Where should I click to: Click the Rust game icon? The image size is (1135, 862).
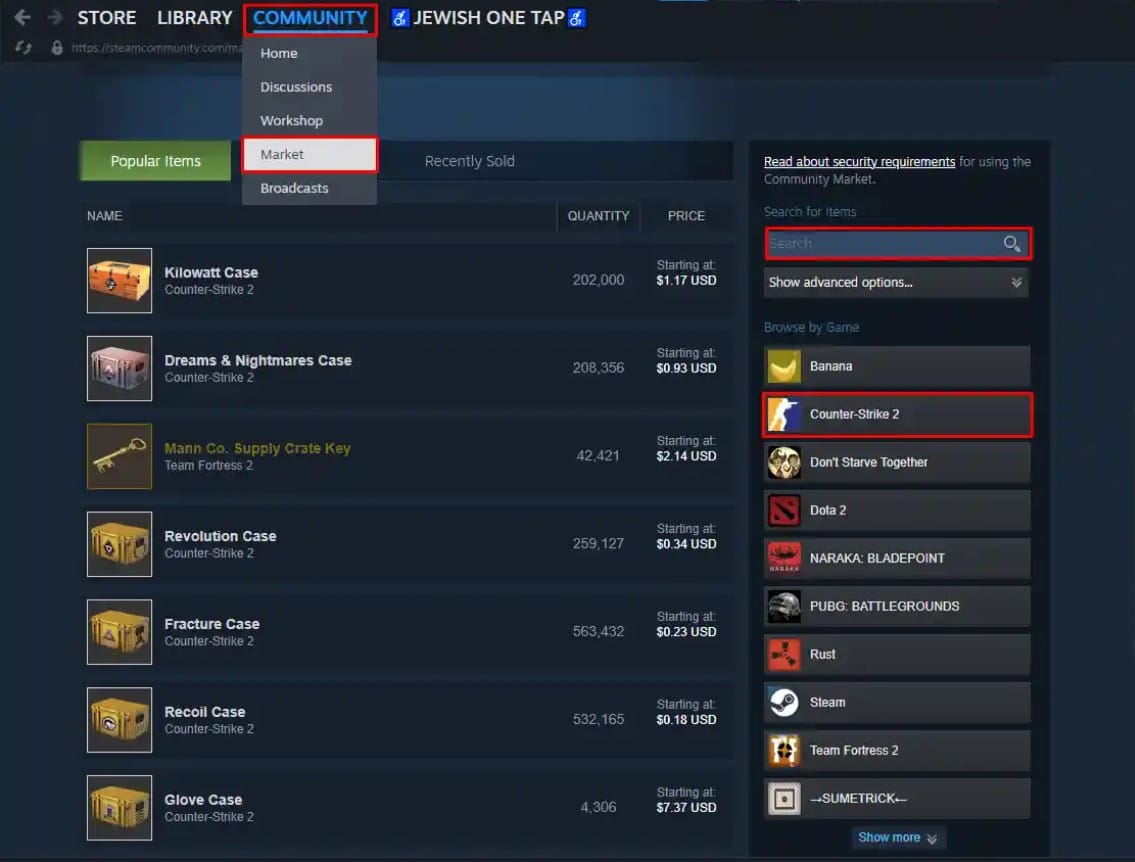(784, 654)
